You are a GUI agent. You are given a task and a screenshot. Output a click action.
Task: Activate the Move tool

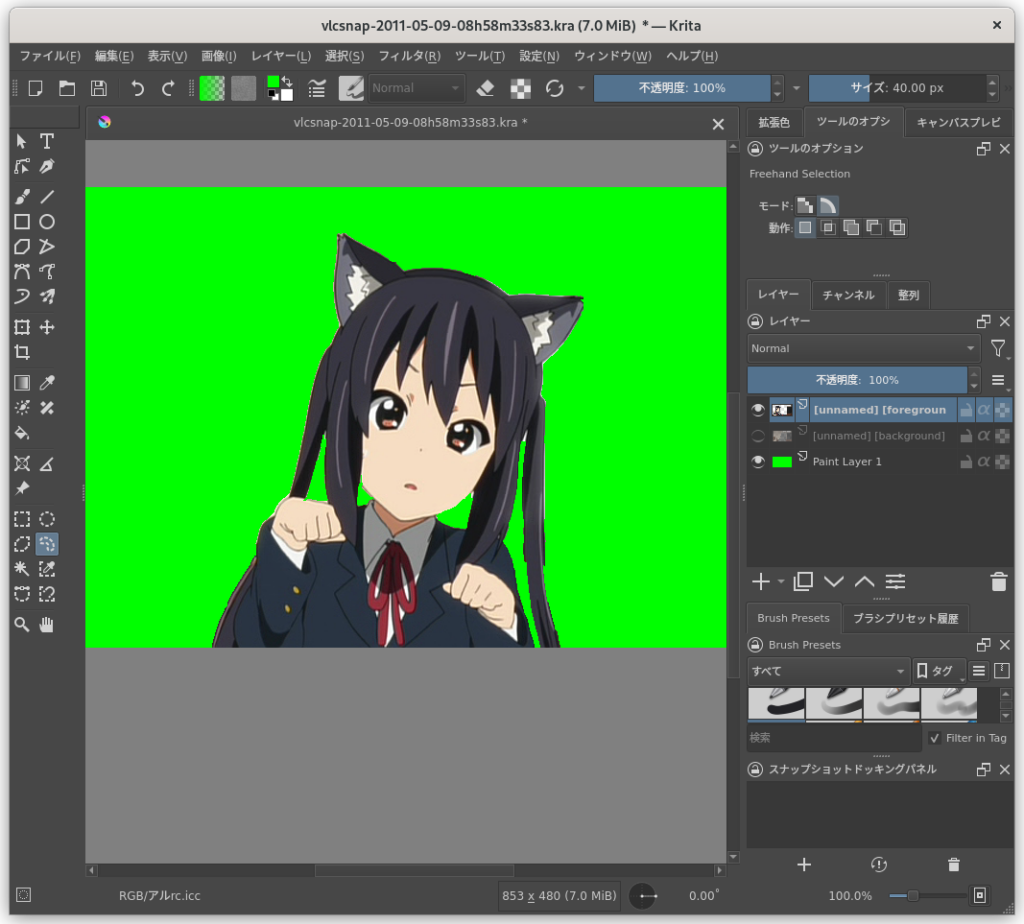coord(47,327)
